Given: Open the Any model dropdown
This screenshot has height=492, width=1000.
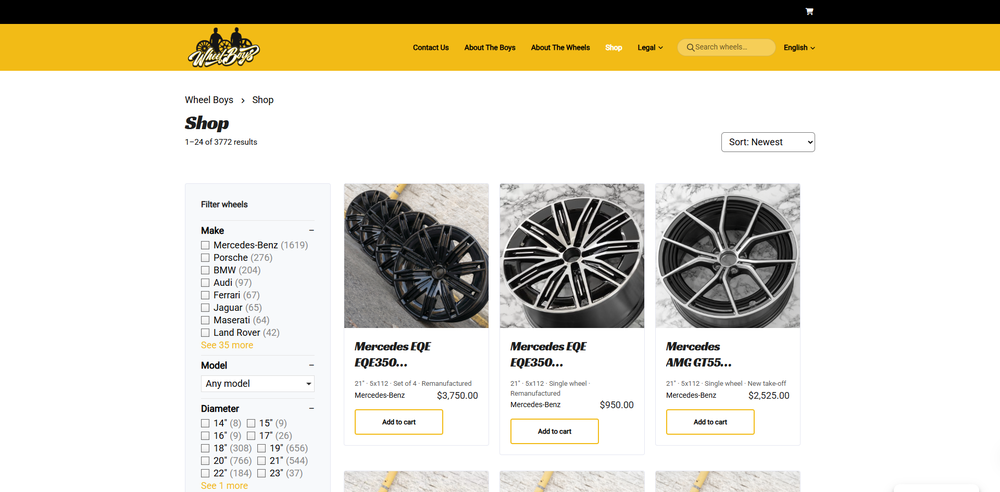Looking at the screenshot, I should click(258, 384).
